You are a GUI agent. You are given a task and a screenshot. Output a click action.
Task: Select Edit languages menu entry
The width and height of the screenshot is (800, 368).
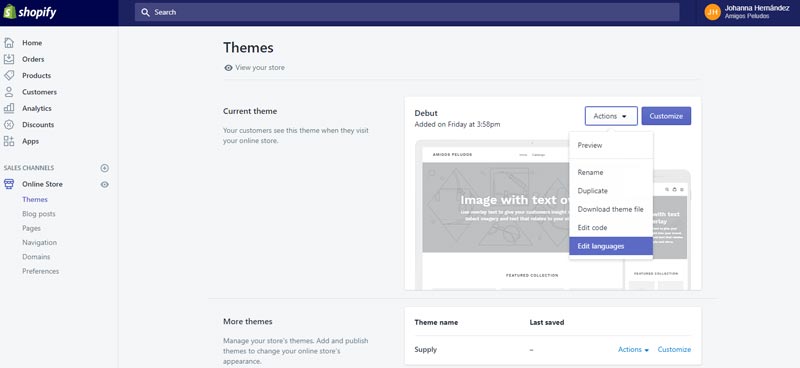(611, 246)
